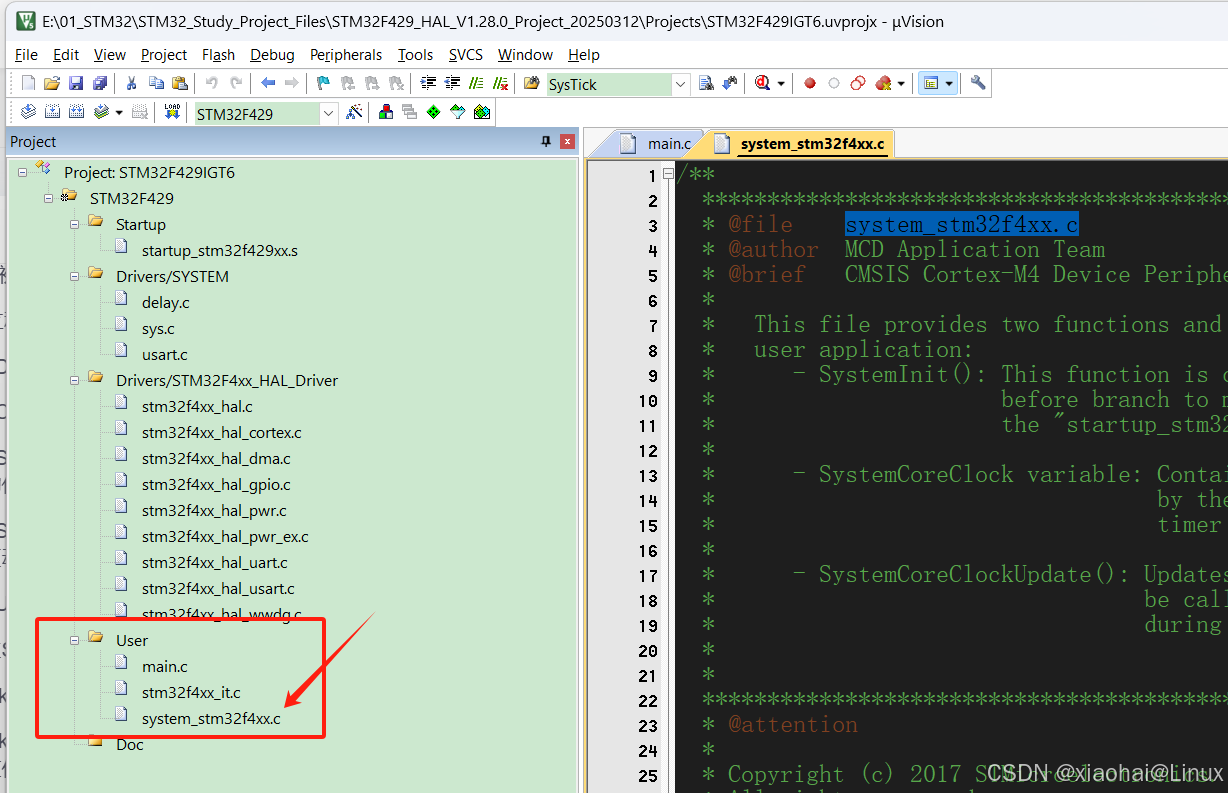Select stm32f4xx_it.c under User

(x=191, y=692)
